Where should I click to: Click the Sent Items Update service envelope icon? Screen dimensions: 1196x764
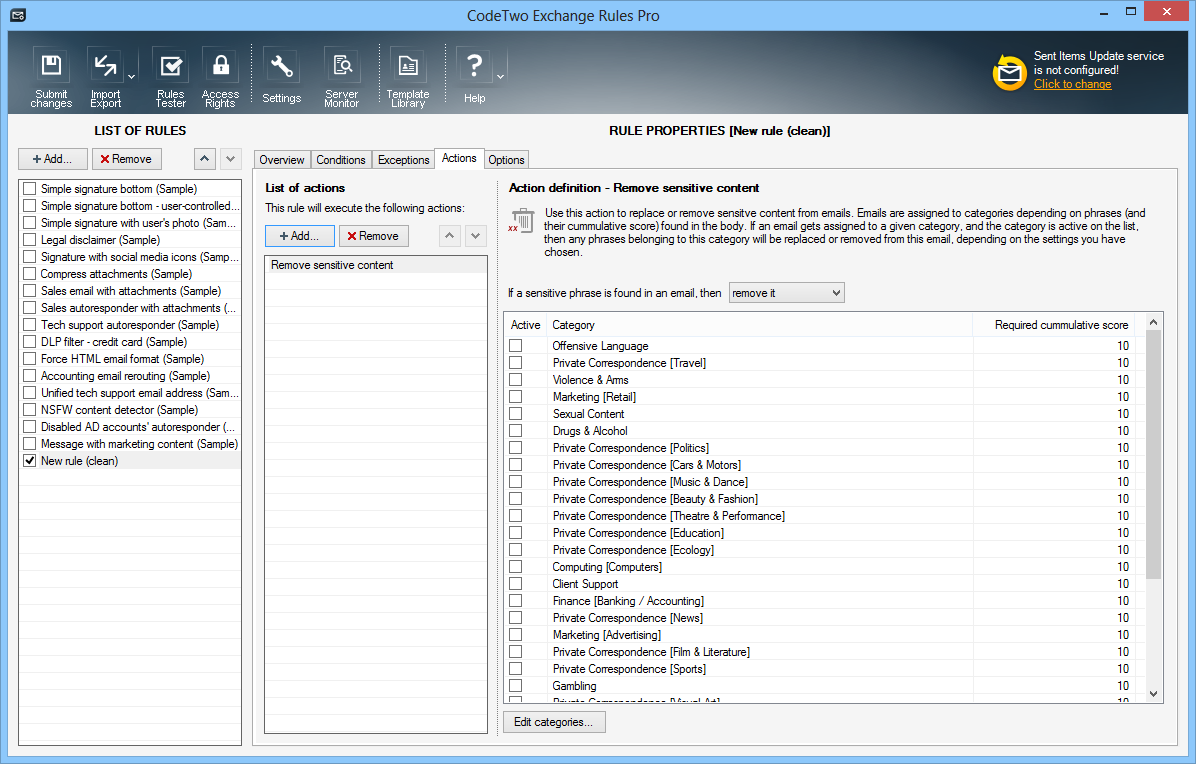[1009, 73]
